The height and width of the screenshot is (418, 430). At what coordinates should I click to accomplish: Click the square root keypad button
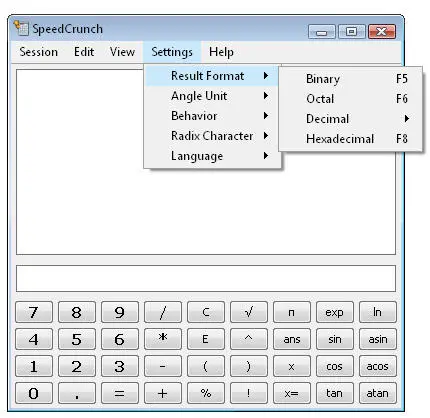(249, 312)
